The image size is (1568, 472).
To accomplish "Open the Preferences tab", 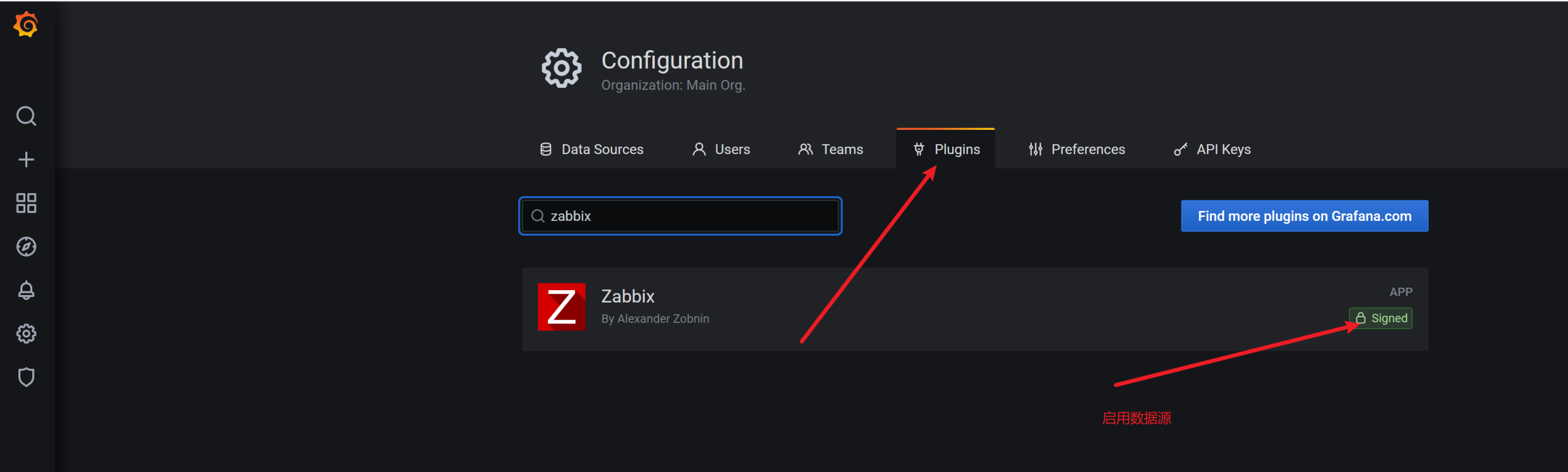I will click(x=1077, y=149).
